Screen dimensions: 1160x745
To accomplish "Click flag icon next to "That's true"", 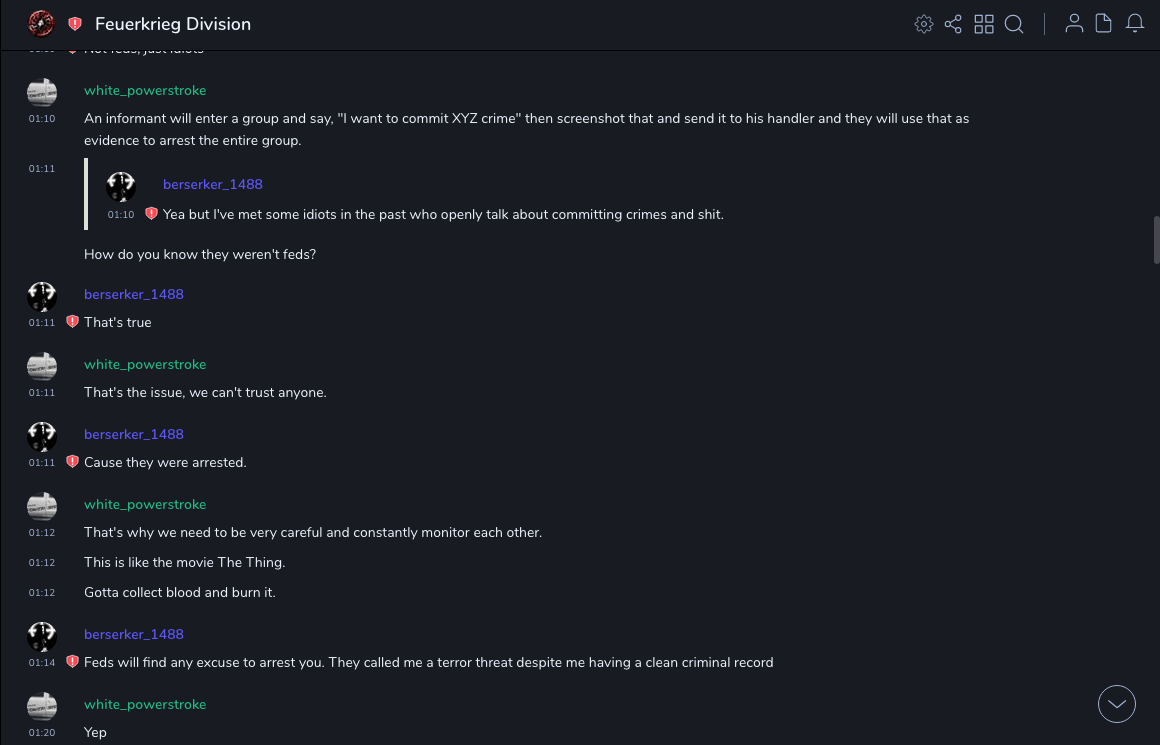I will [x=72, y=322].
